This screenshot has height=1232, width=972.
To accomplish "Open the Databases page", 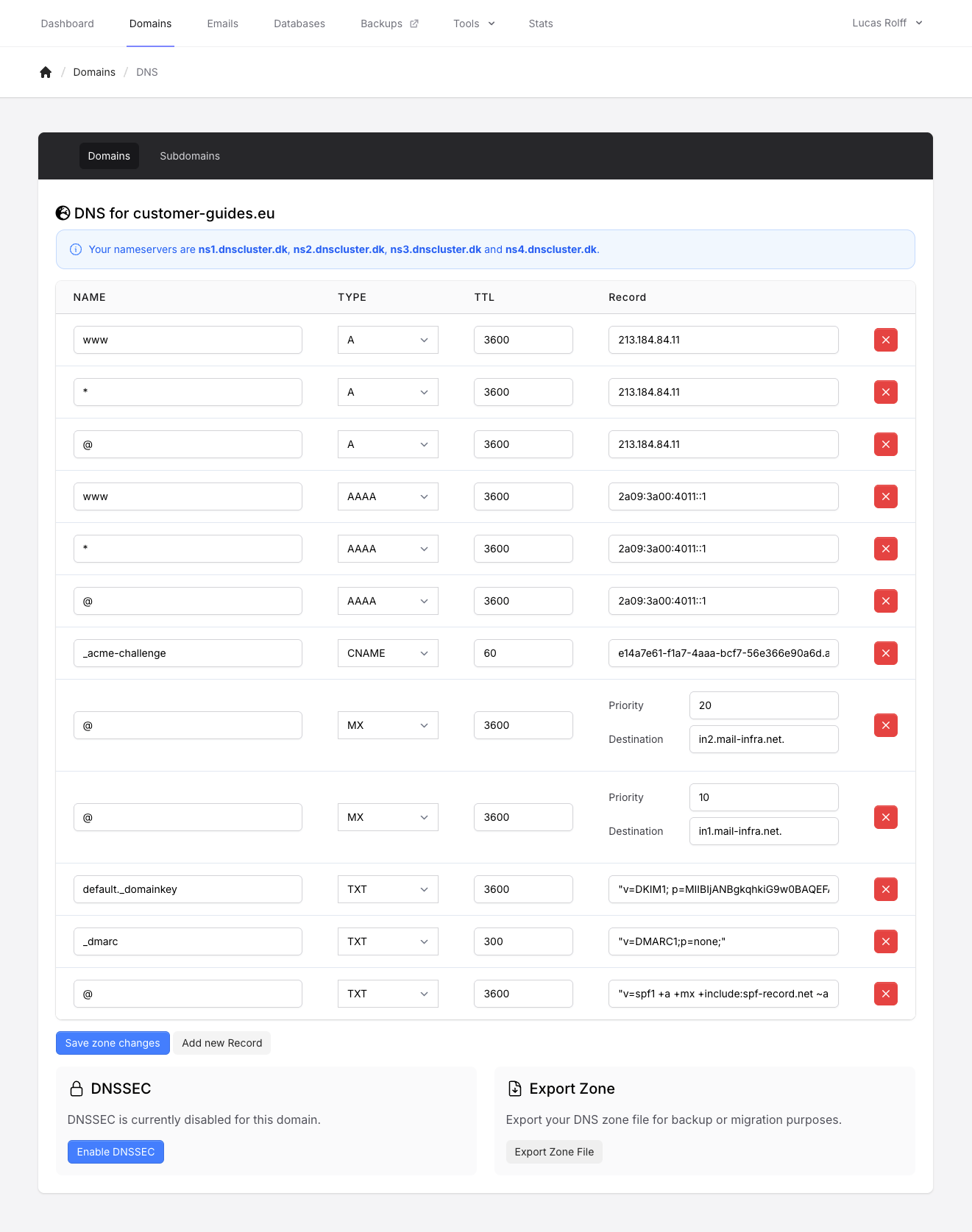I will point(299,24).
